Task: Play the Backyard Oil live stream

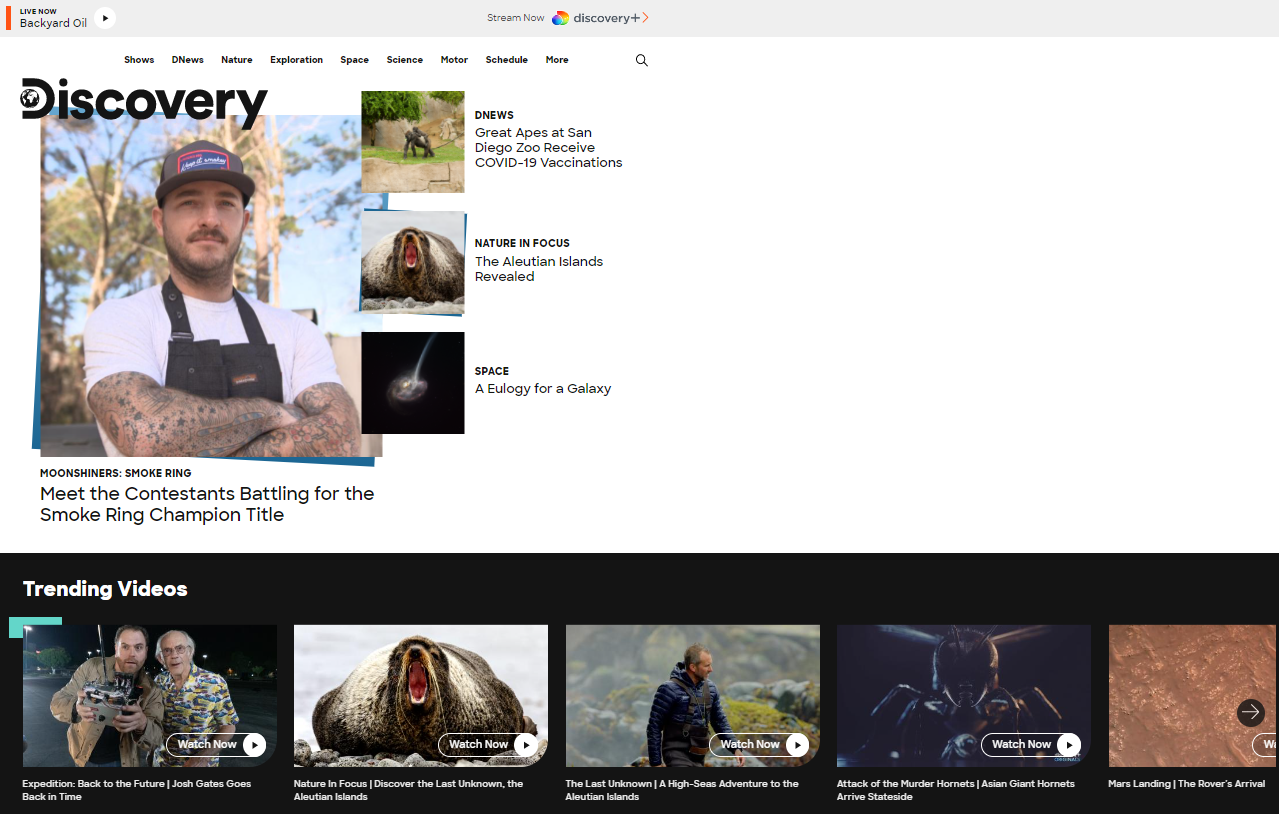Action: 105,18
